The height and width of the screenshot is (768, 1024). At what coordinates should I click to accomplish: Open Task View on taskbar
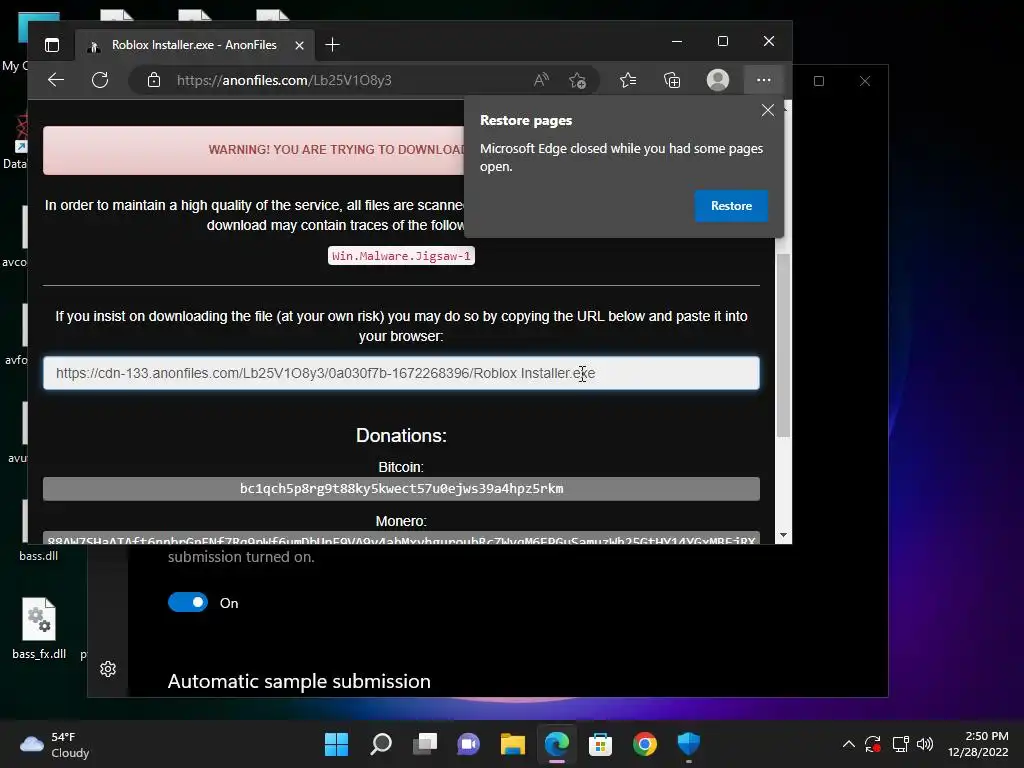click(x=424, y=744)
